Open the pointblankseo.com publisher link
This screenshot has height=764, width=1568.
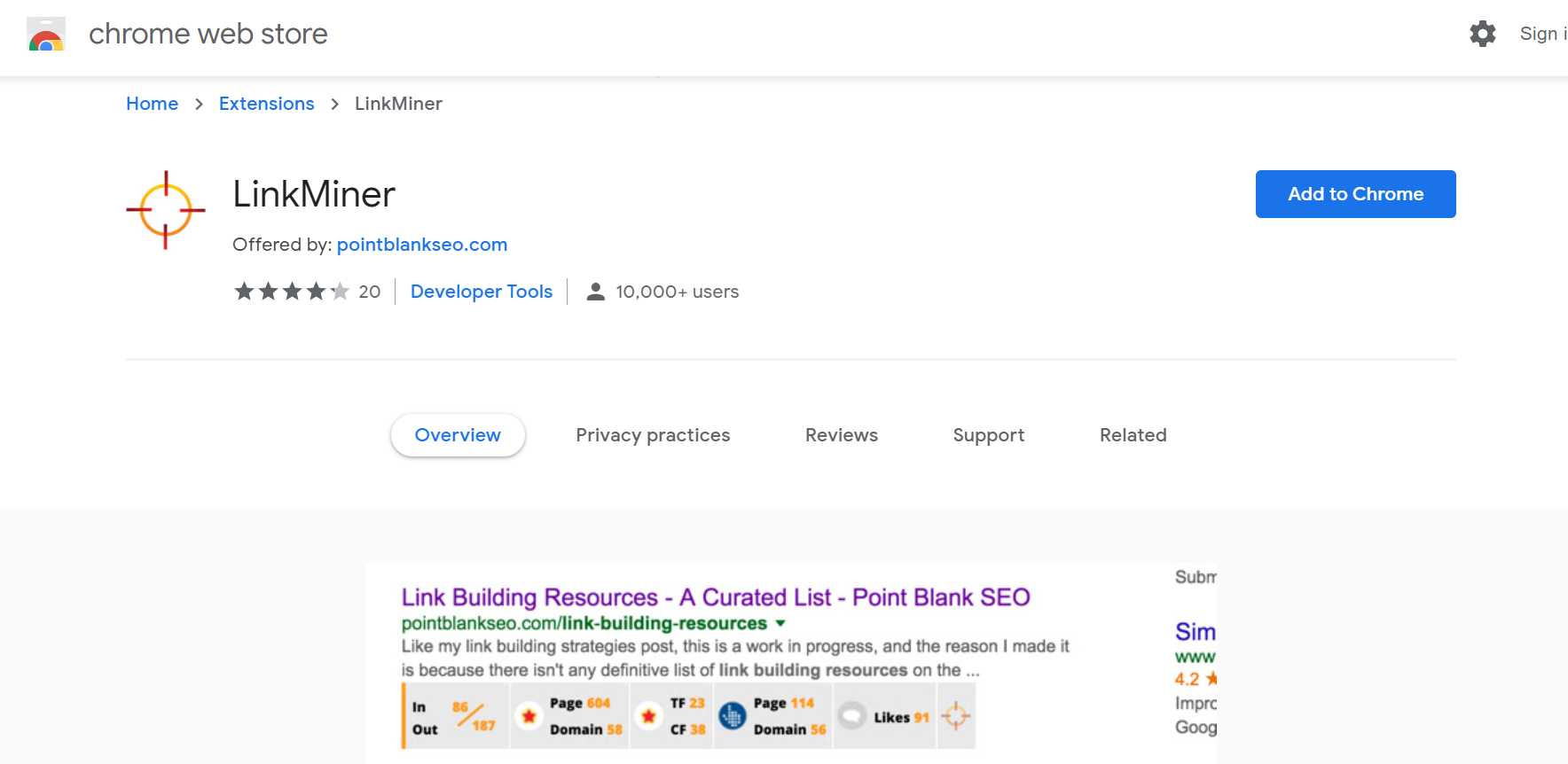coord(422,245)
